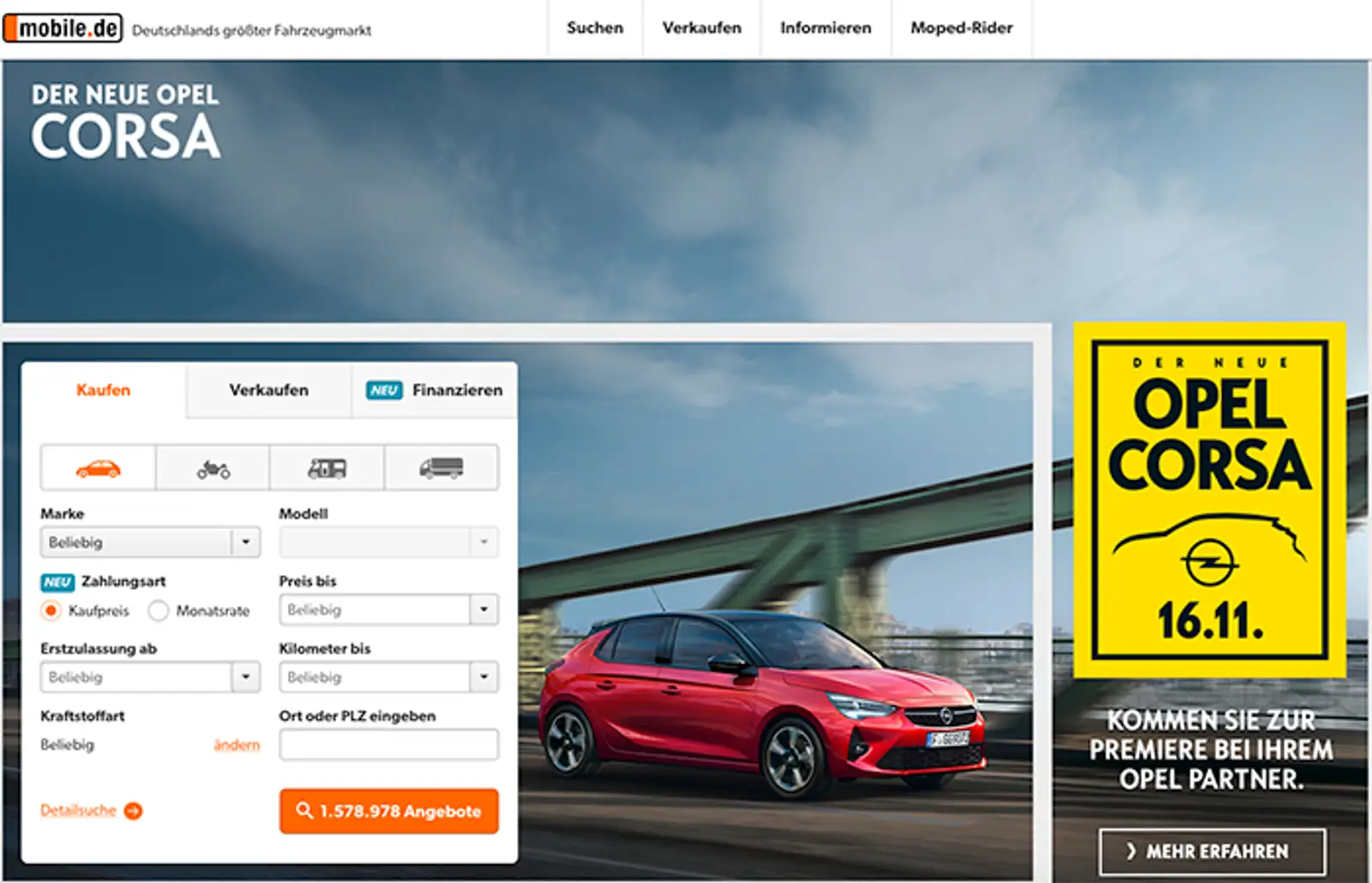Click the Opel logo in yellow banner
Image resolution: width=1372 pixels, height=883 pixels.
(1209, 563)
